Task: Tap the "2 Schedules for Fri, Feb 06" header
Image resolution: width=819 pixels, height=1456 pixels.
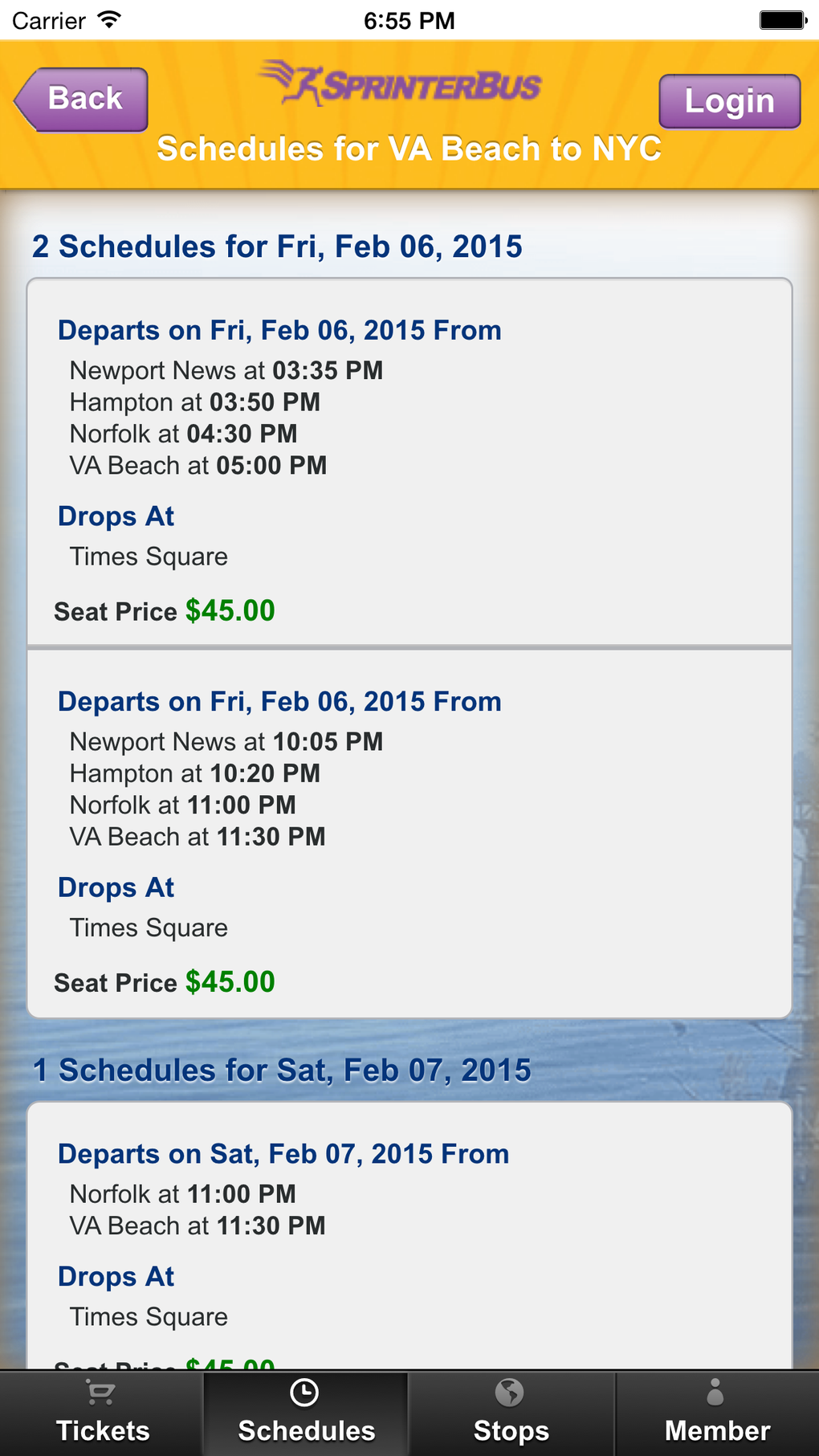Action: click(277, 247)
